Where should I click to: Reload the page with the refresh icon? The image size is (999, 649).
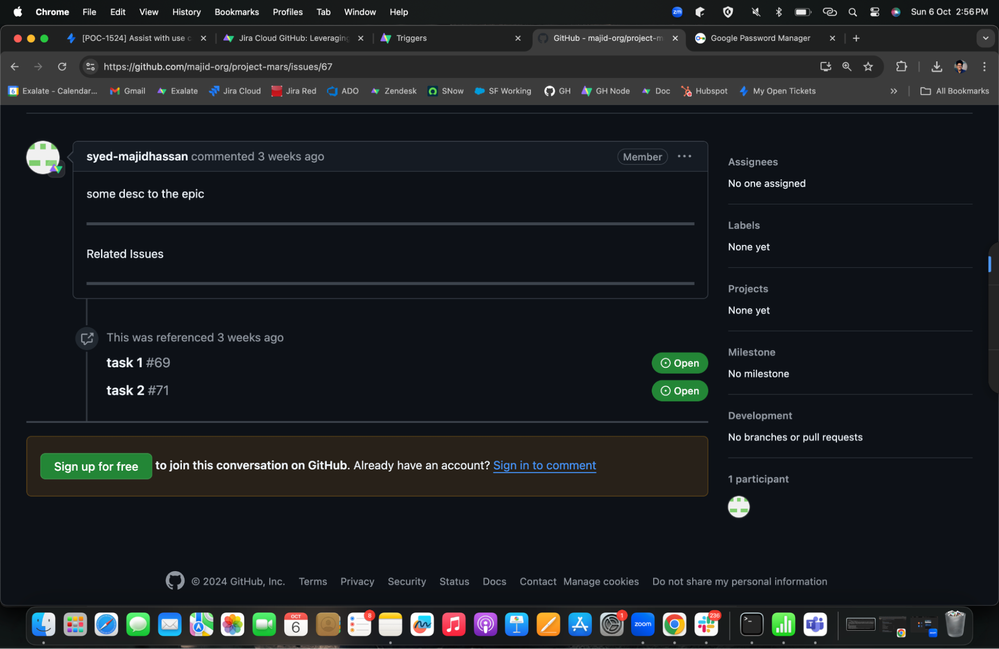62,66
